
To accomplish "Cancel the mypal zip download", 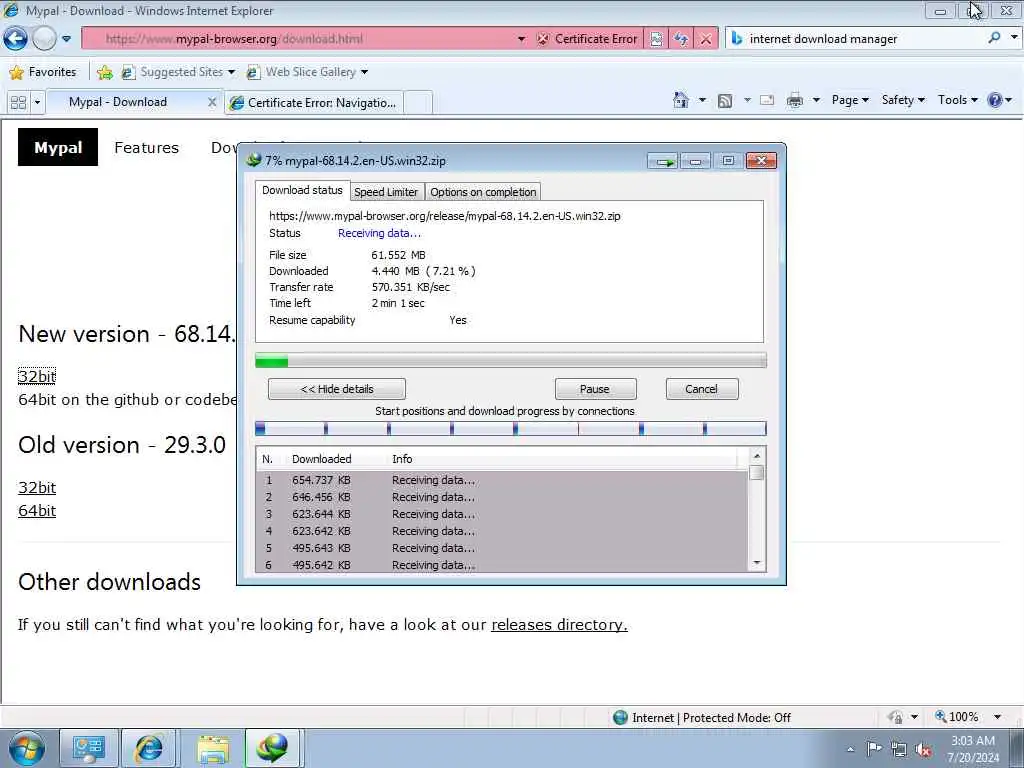I will (x=702, y=389).
